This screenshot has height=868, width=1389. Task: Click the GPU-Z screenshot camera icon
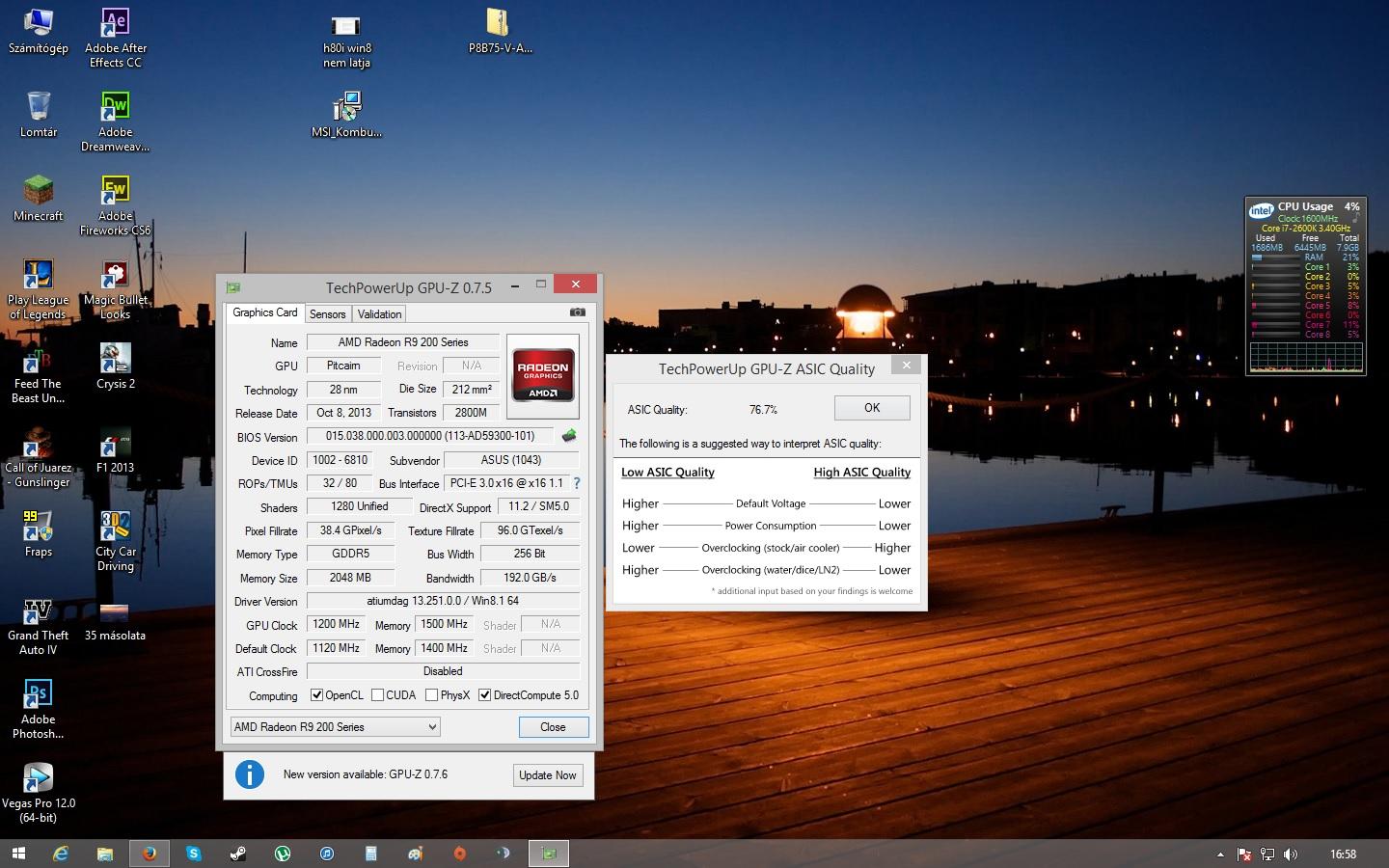coord(577,312)
